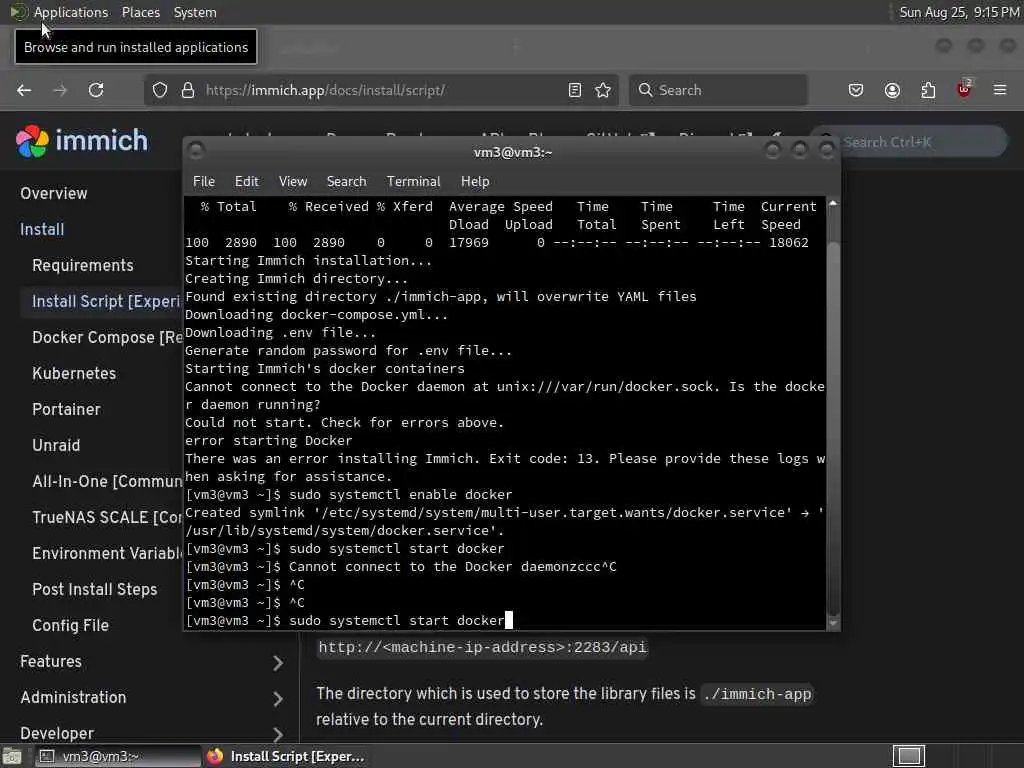Open the terminal Edit menu

click(x=247, y=182)
